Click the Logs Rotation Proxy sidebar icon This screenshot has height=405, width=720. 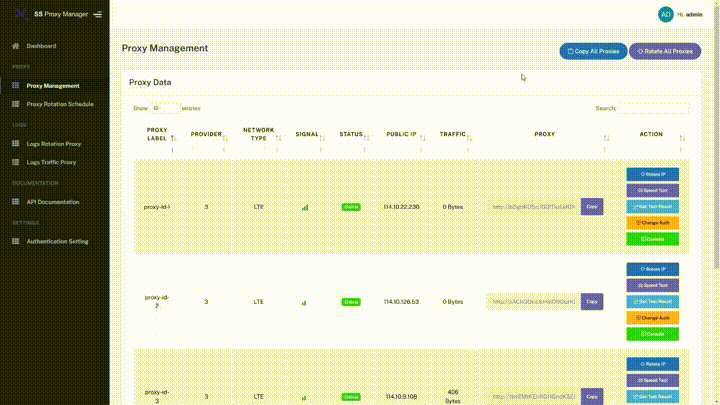[x=15, y=143]
